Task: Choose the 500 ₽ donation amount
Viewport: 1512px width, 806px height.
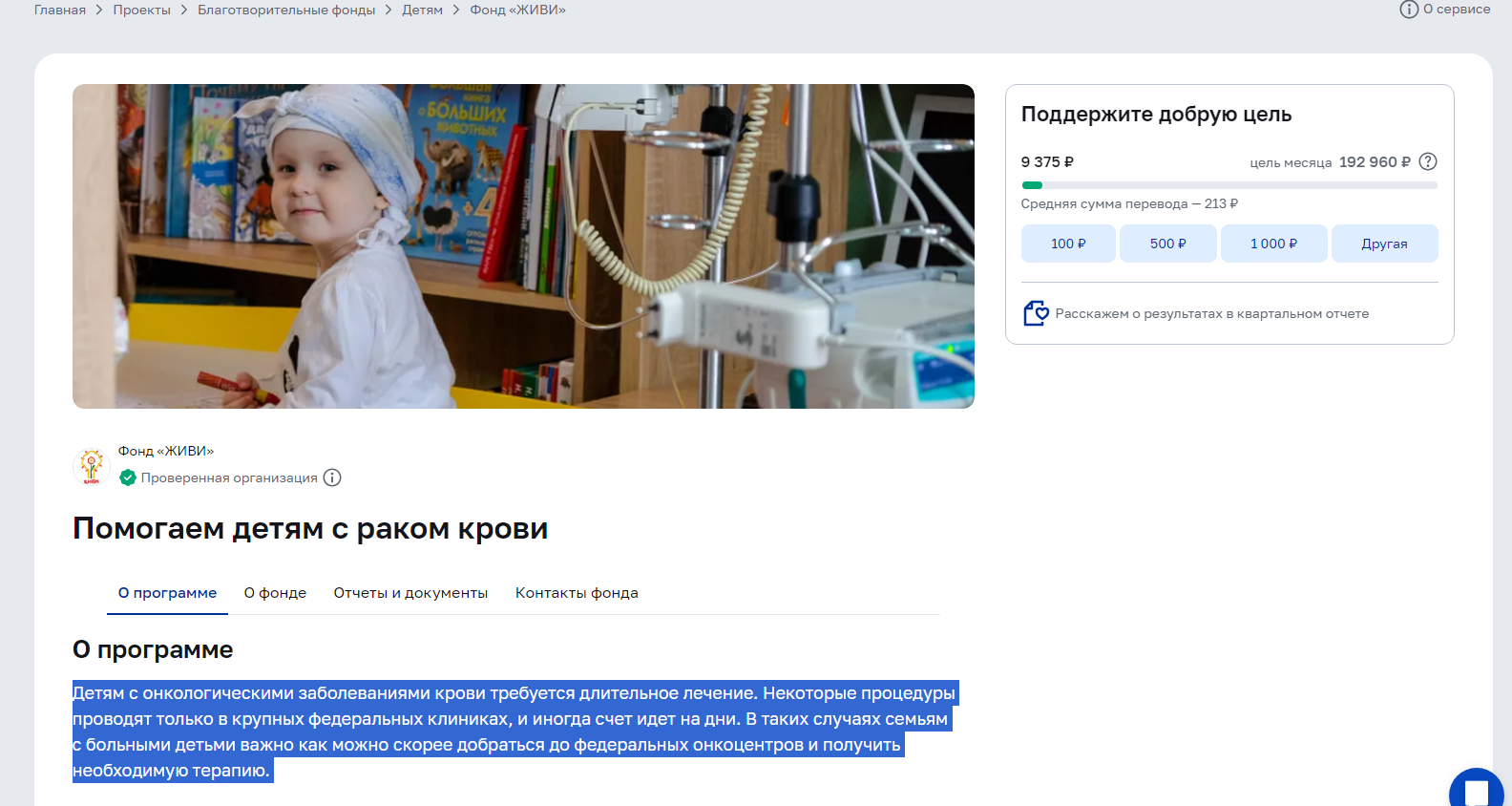Action: click(1167, 244)
